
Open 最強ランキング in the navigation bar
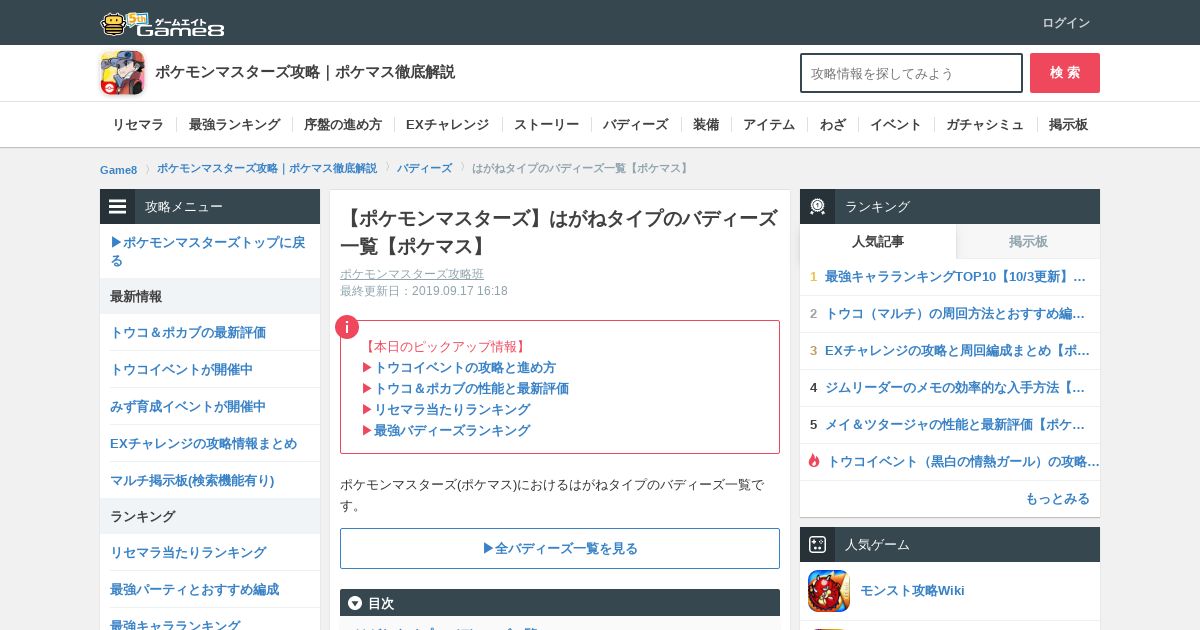tap(235, 125)
